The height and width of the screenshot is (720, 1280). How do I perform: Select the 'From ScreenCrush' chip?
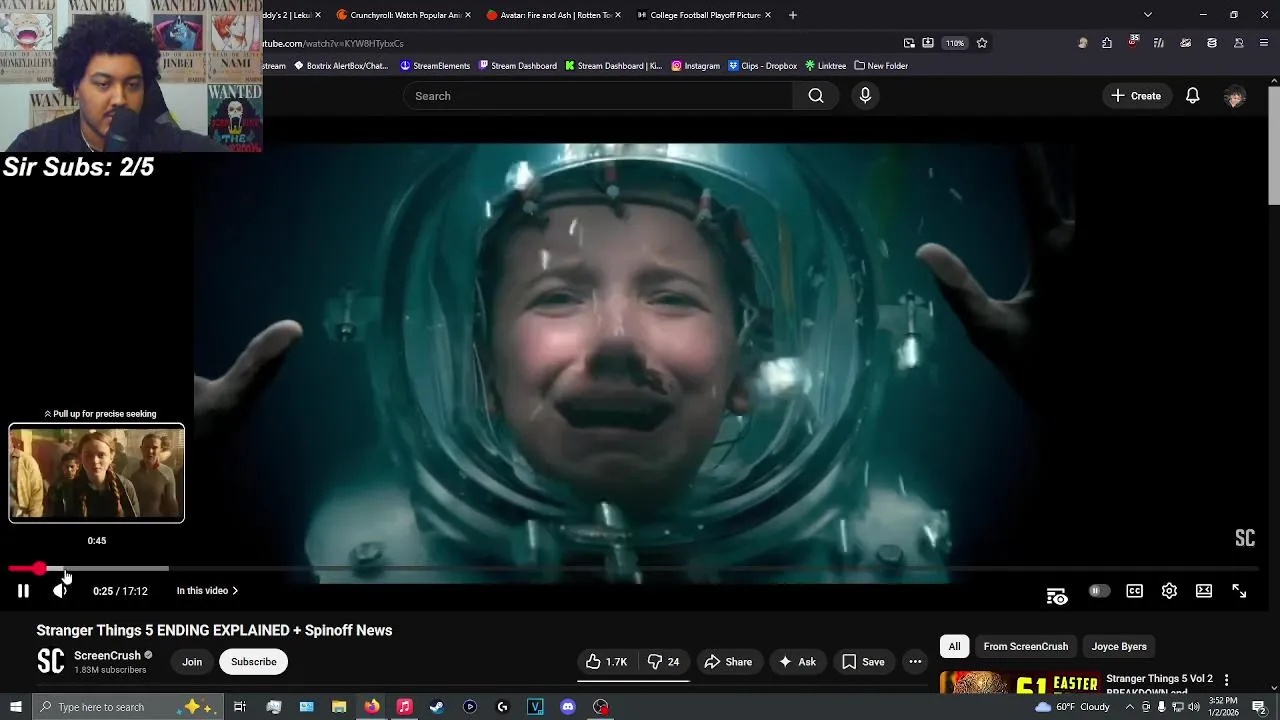1025,647
